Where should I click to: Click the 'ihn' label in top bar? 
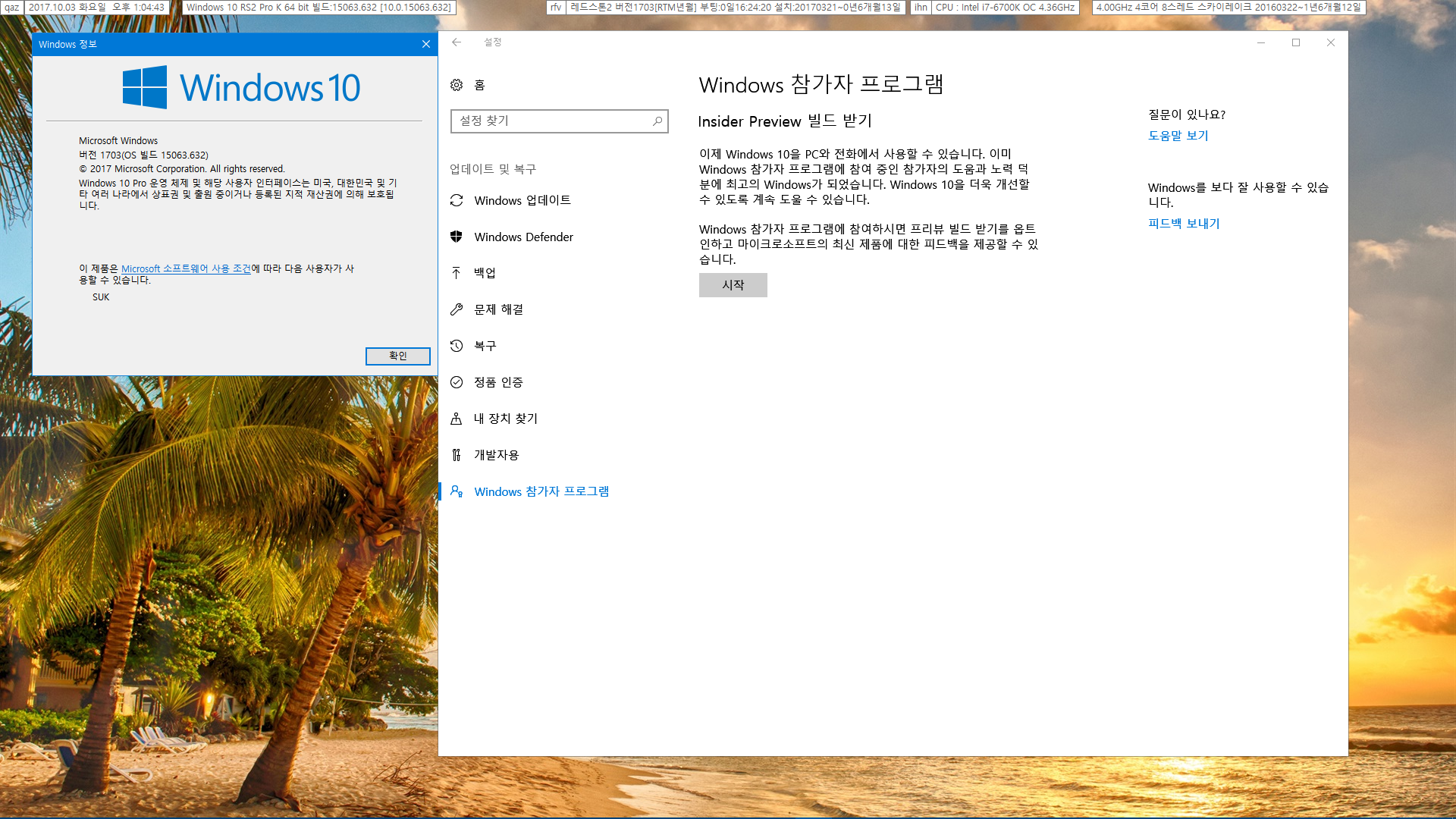pyautogui.click(x=921, y=8)
